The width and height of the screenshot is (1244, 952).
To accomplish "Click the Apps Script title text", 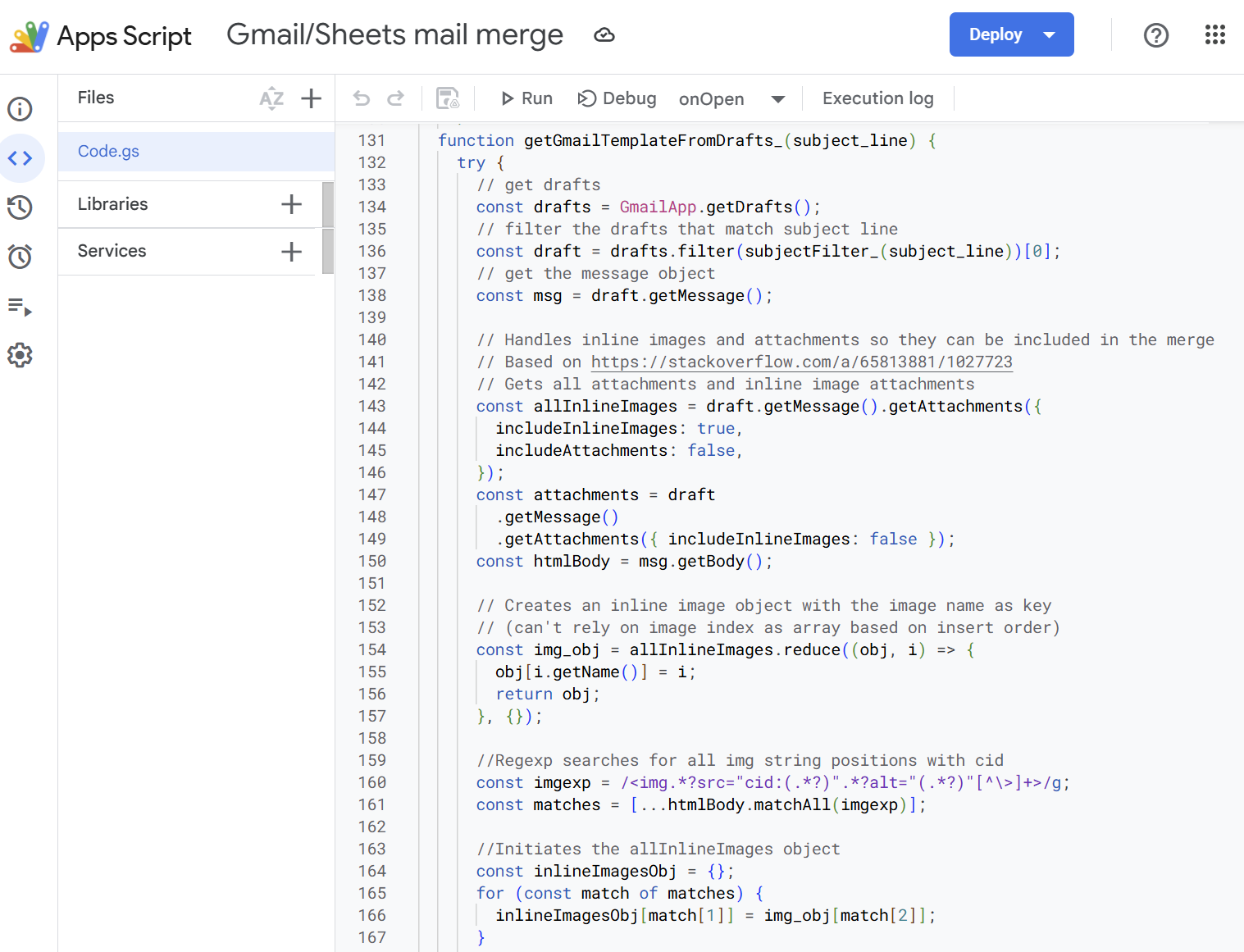I will (x=124, y=36).
